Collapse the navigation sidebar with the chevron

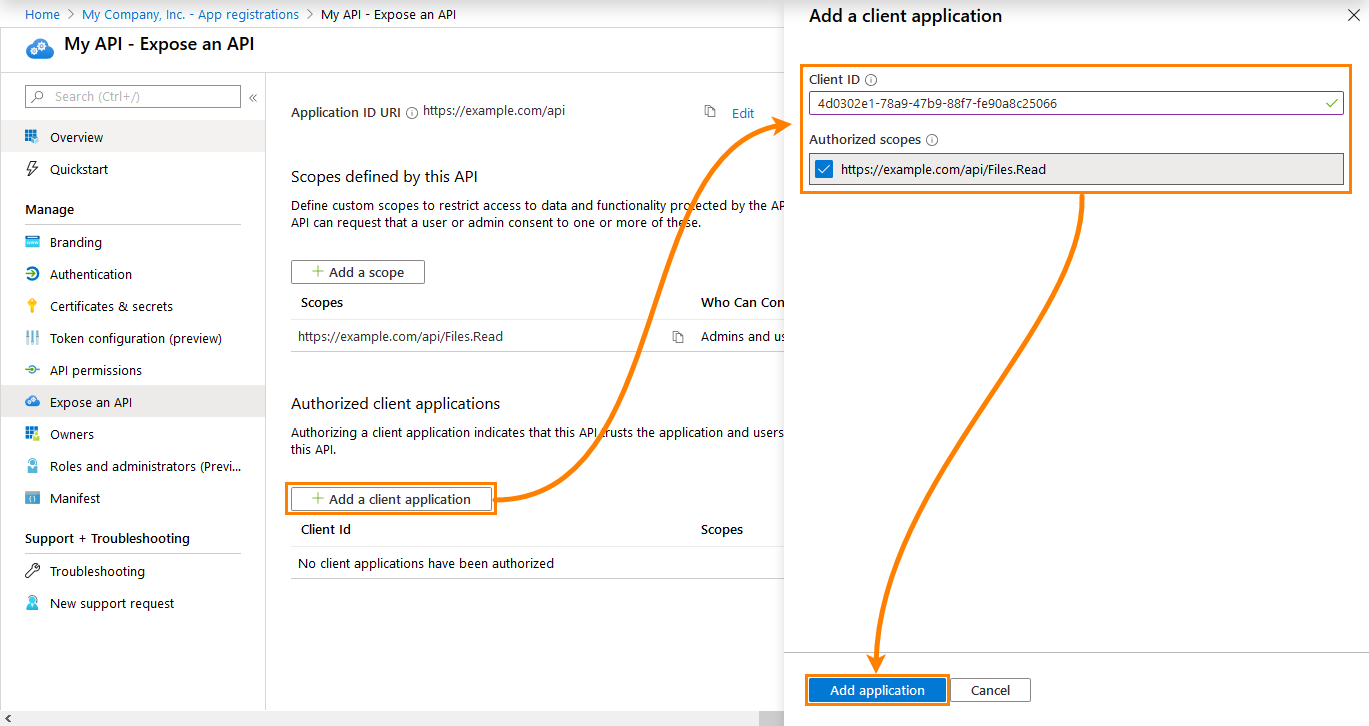point(254,97)
